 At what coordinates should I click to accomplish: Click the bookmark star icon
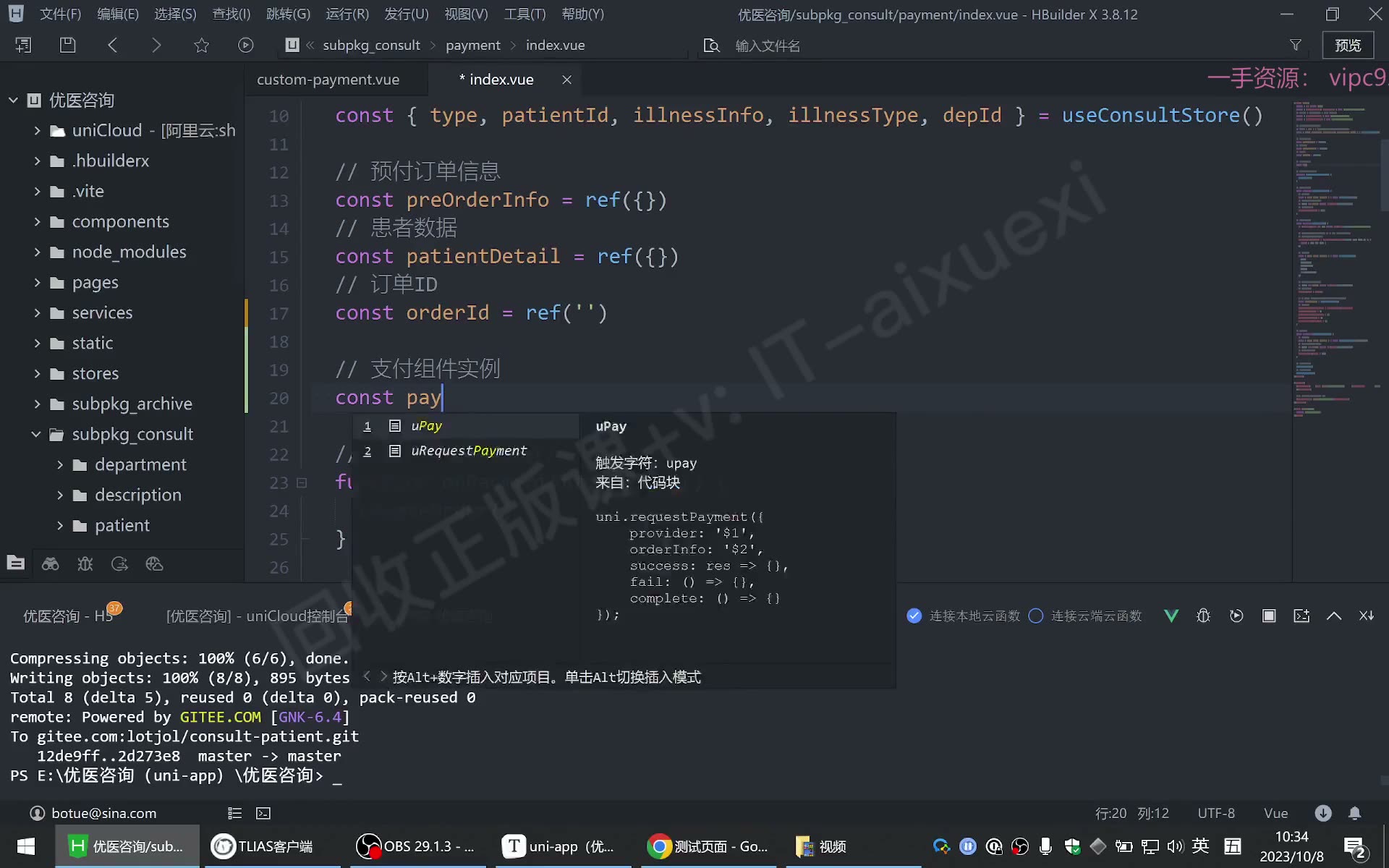[201, 46]
